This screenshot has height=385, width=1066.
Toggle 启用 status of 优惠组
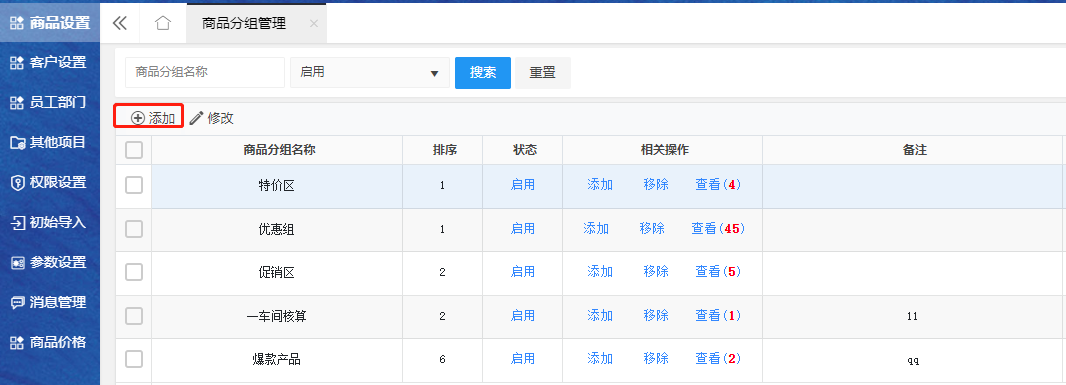tap(523, 229)
